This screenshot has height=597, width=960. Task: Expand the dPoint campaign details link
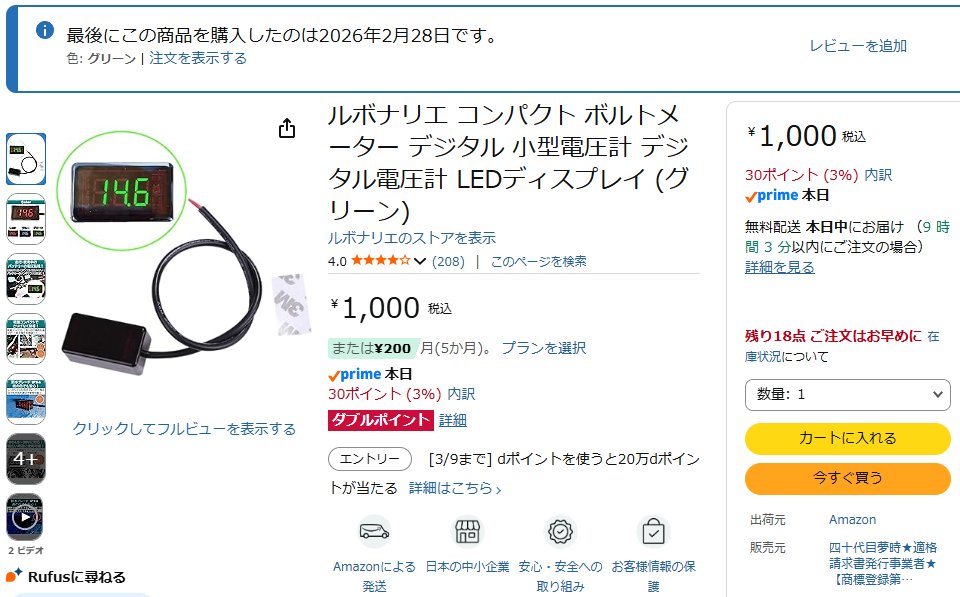455,488
